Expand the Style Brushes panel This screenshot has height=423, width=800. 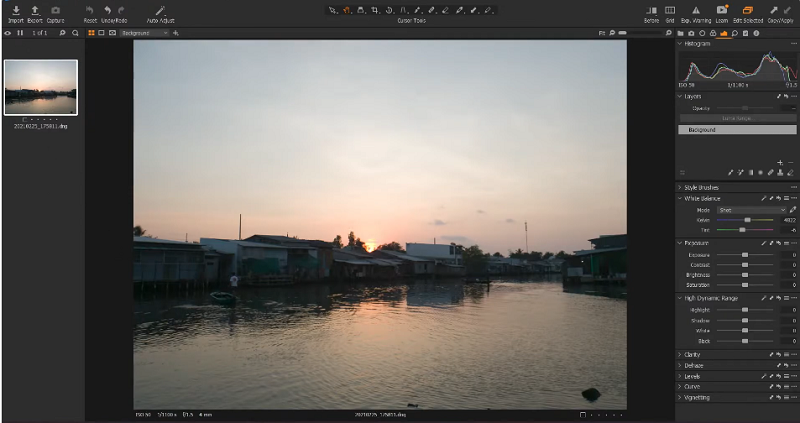pyautogui.click(x=680, y=188)
